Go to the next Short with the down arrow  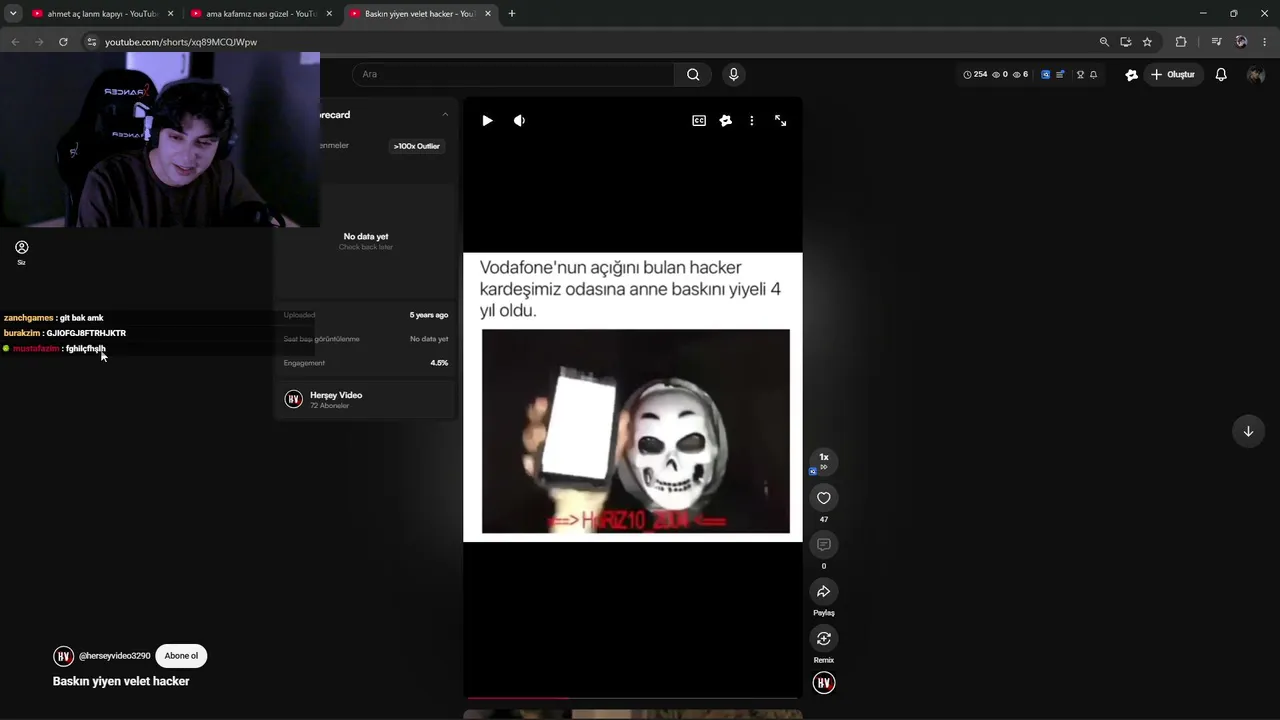point(1248,432)
